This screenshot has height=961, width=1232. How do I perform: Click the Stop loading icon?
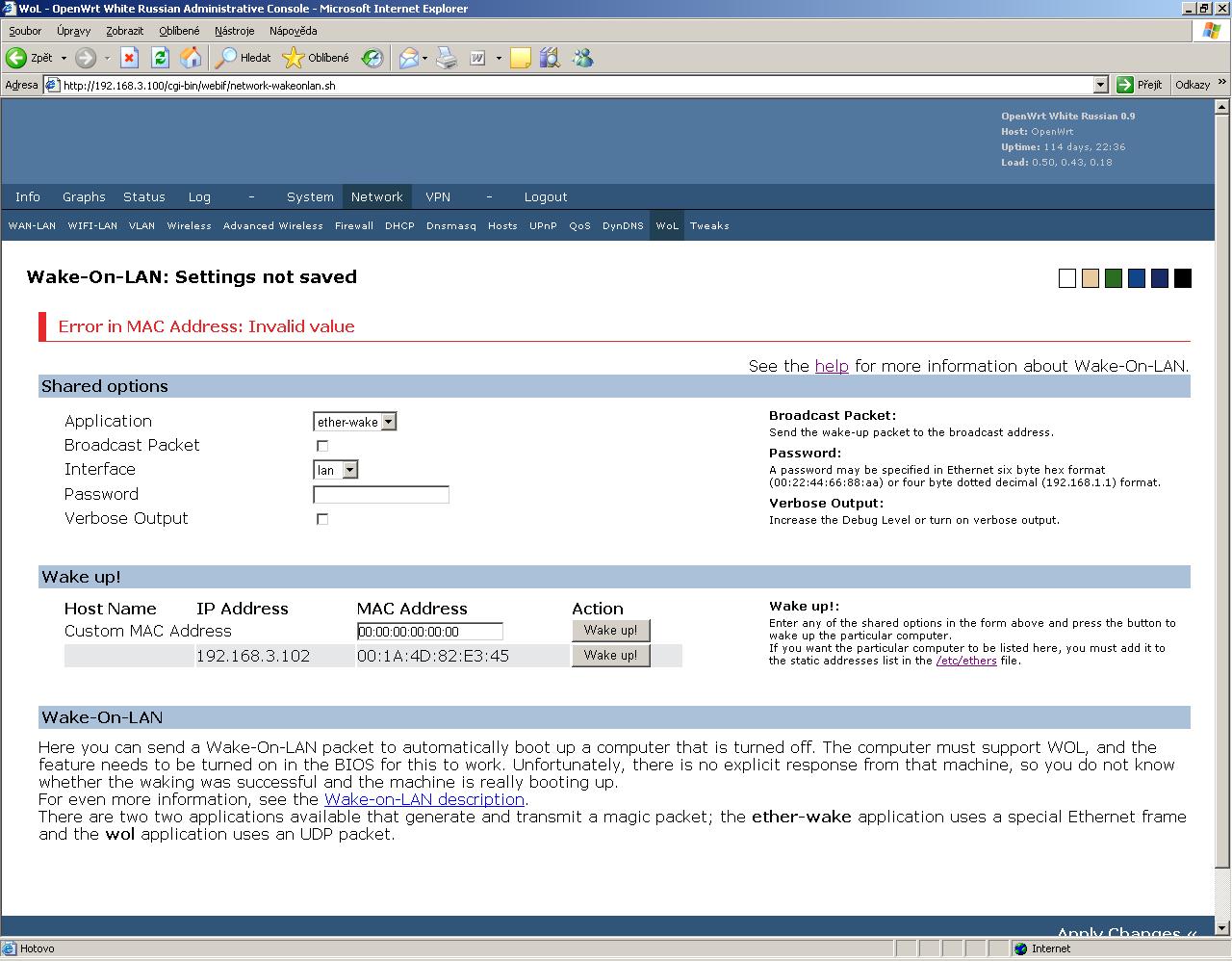(129, 58)
